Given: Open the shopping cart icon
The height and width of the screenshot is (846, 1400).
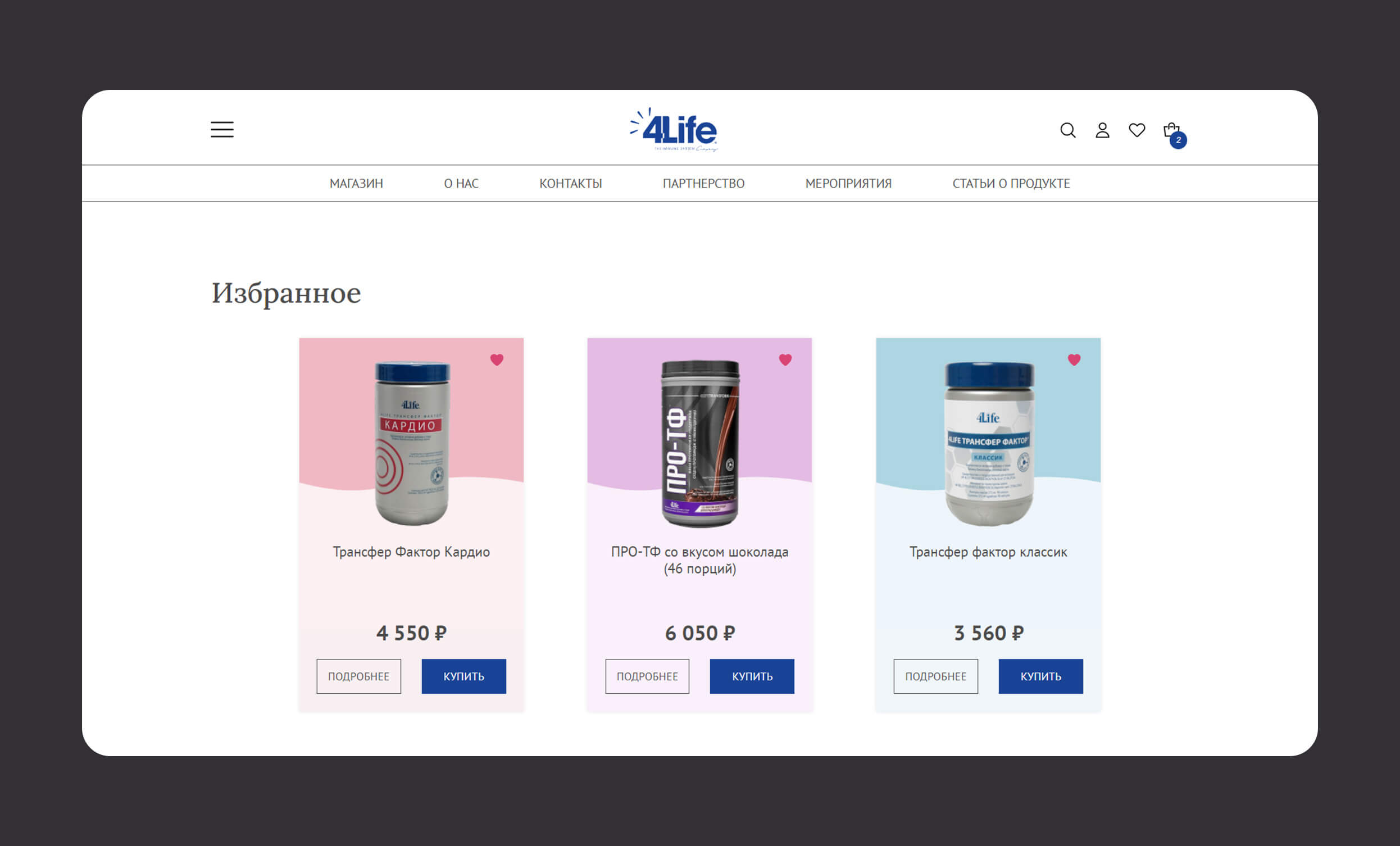Looking at the screenshot, I should [x=1171, y=130].
